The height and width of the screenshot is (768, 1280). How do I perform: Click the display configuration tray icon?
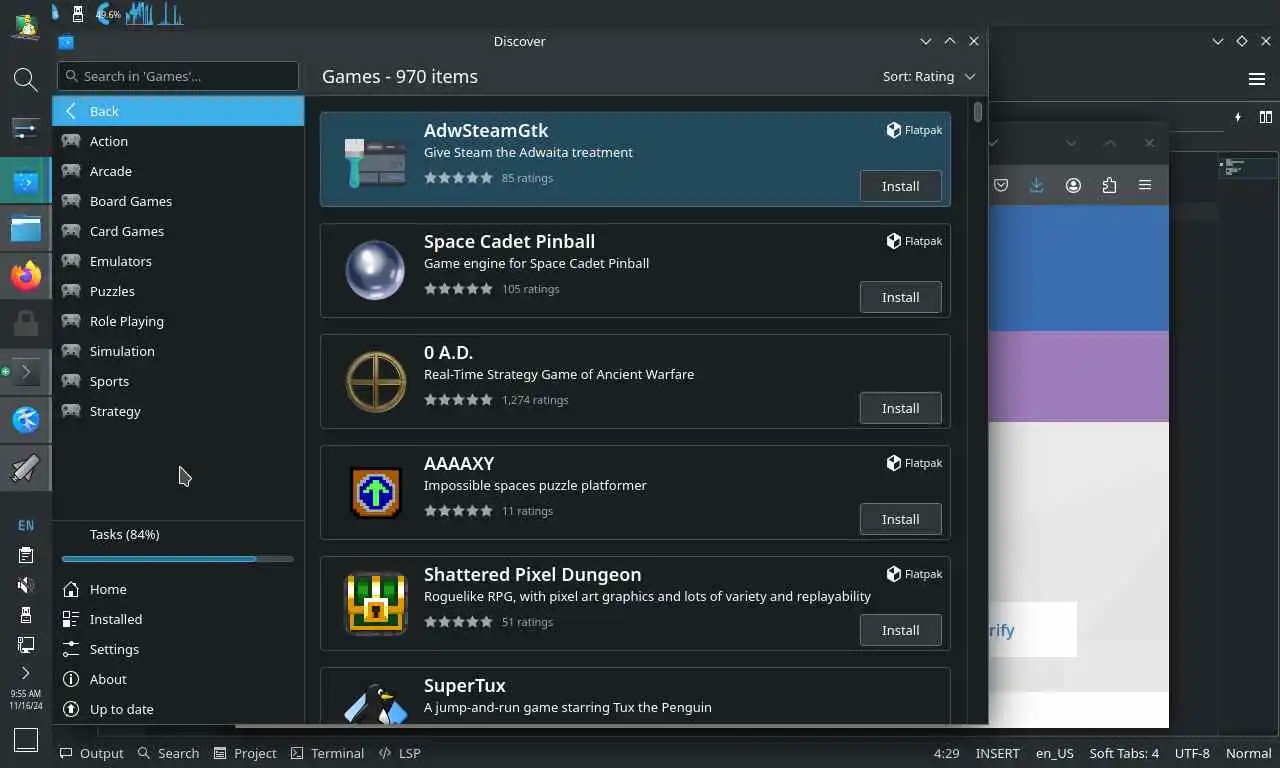[26, 645]
